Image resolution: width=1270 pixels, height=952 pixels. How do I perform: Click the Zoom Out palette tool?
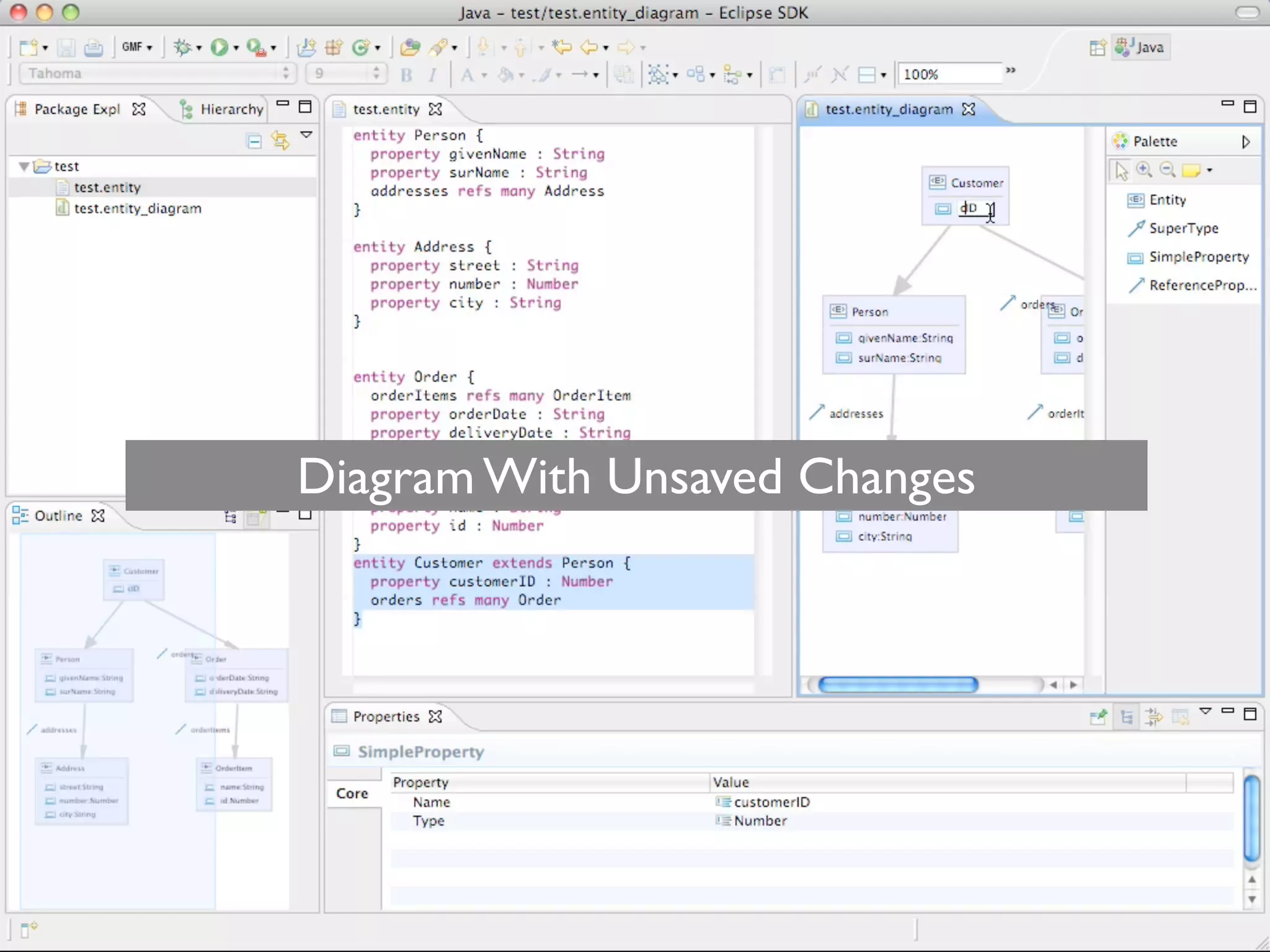[x=1168, y=170]
